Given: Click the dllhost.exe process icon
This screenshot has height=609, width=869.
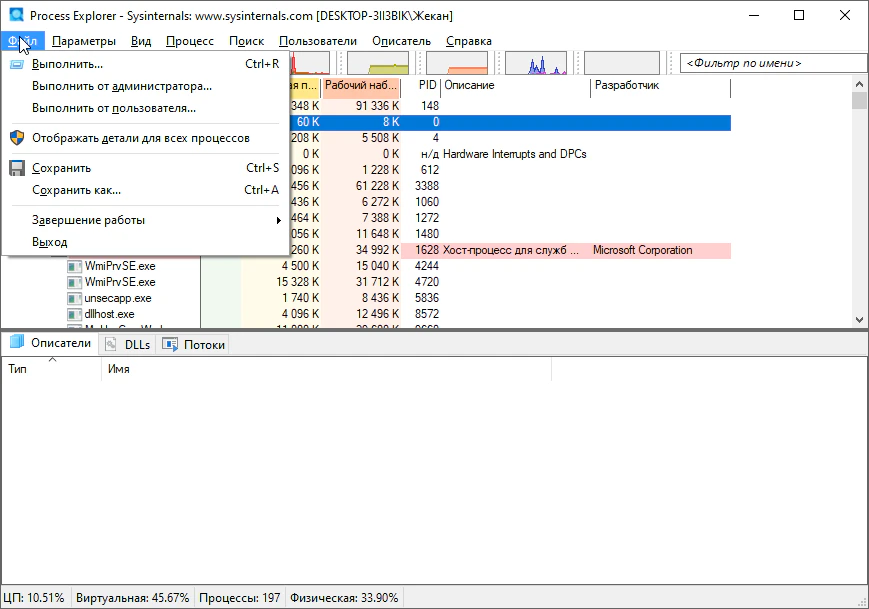Looking at the screenshot, I should (x=74, y=314).
